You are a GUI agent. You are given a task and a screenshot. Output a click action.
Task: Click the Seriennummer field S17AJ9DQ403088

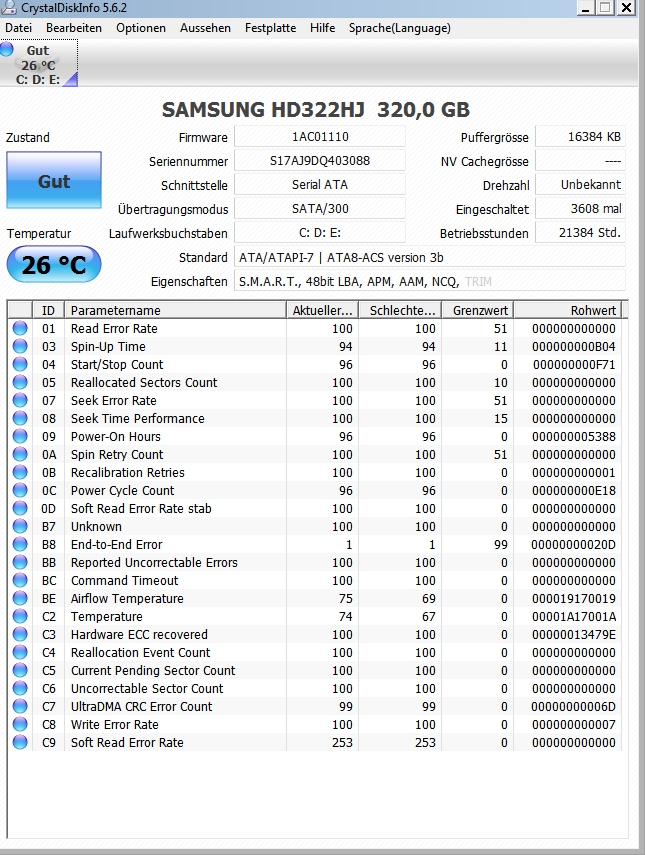click(320, 160)
